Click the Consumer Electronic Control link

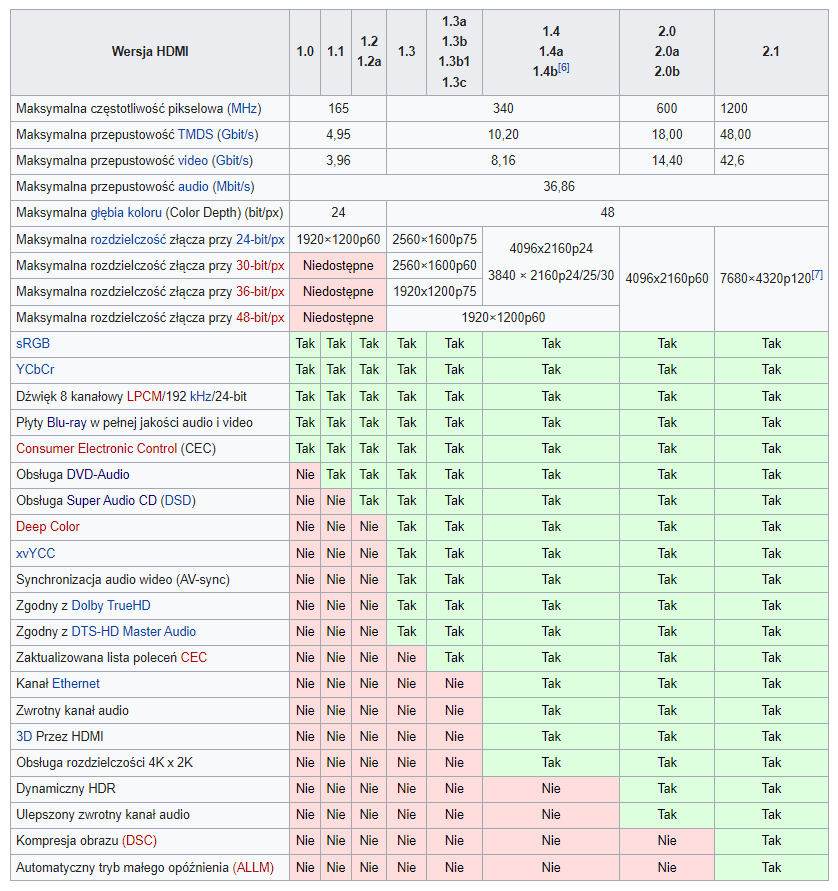(97, 449)
